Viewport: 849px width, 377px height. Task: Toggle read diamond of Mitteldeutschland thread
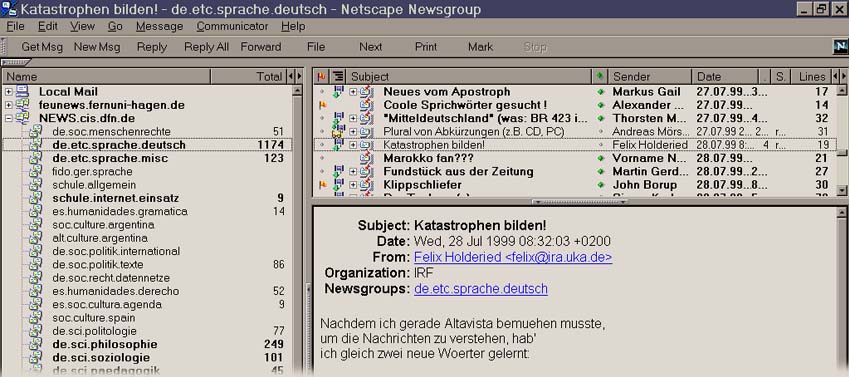coord(600,119)
